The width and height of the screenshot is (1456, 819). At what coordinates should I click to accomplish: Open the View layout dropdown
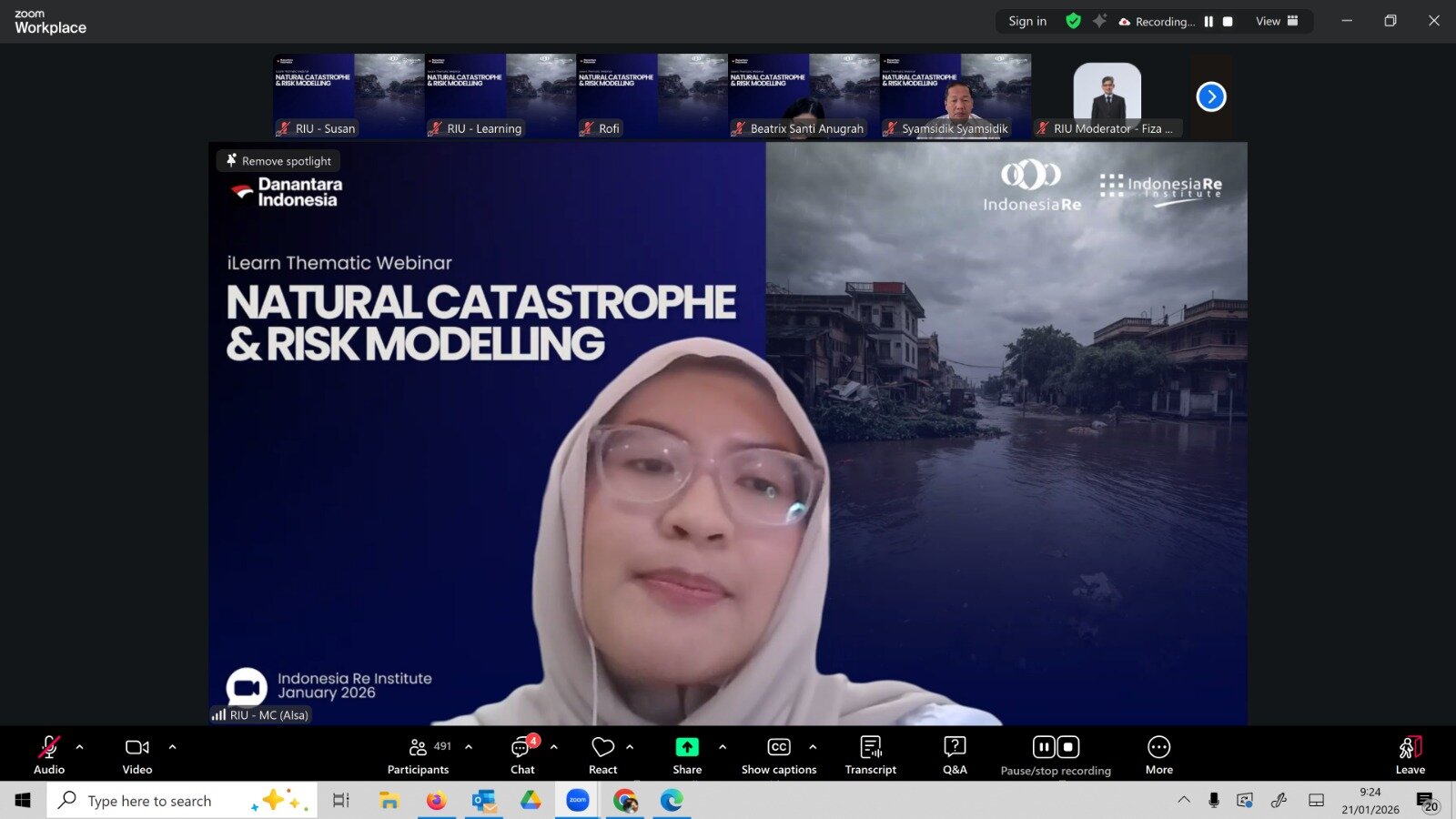click(x=1277, y=21)
